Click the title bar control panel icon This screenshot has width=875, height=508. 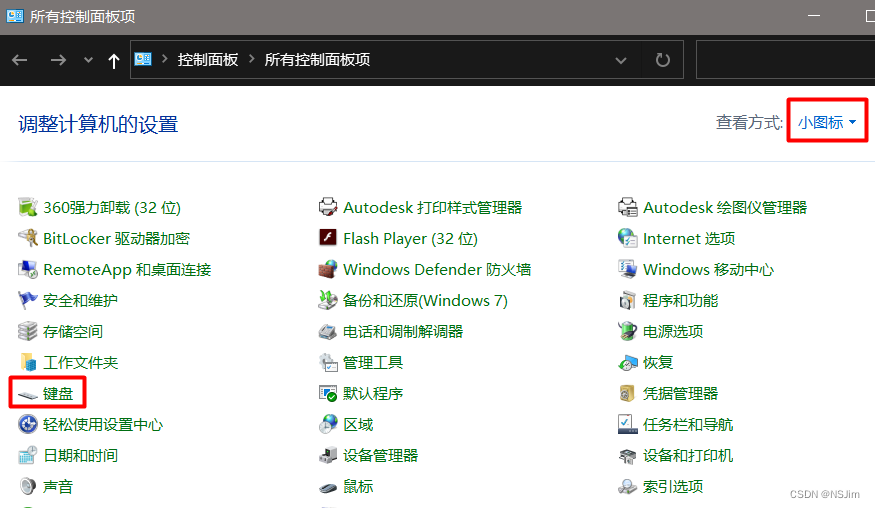click(x=15, y=16)
